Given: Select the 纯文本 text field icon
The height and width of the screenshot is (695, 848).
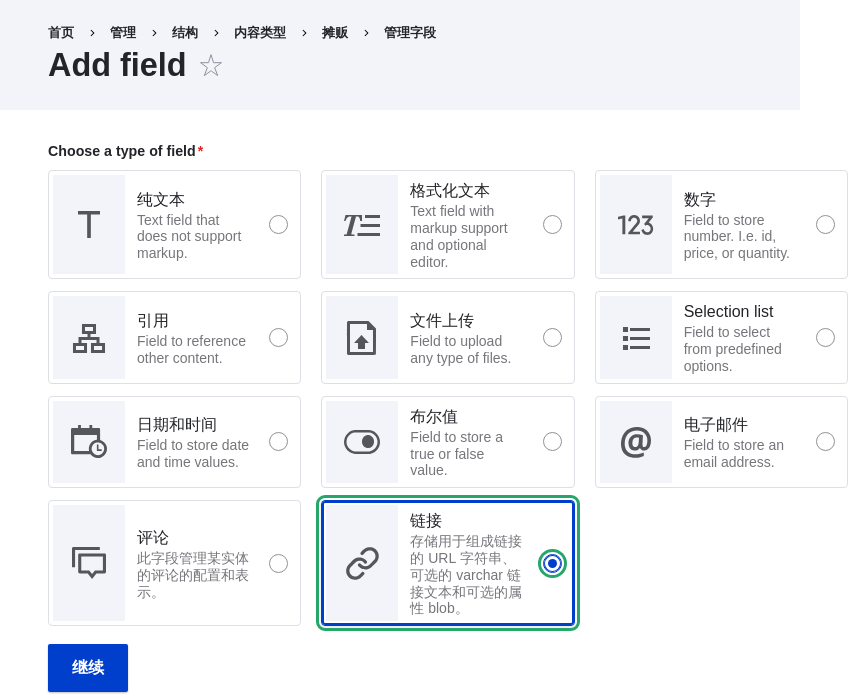Looking at the screenshot, I should tap(88, 224).
